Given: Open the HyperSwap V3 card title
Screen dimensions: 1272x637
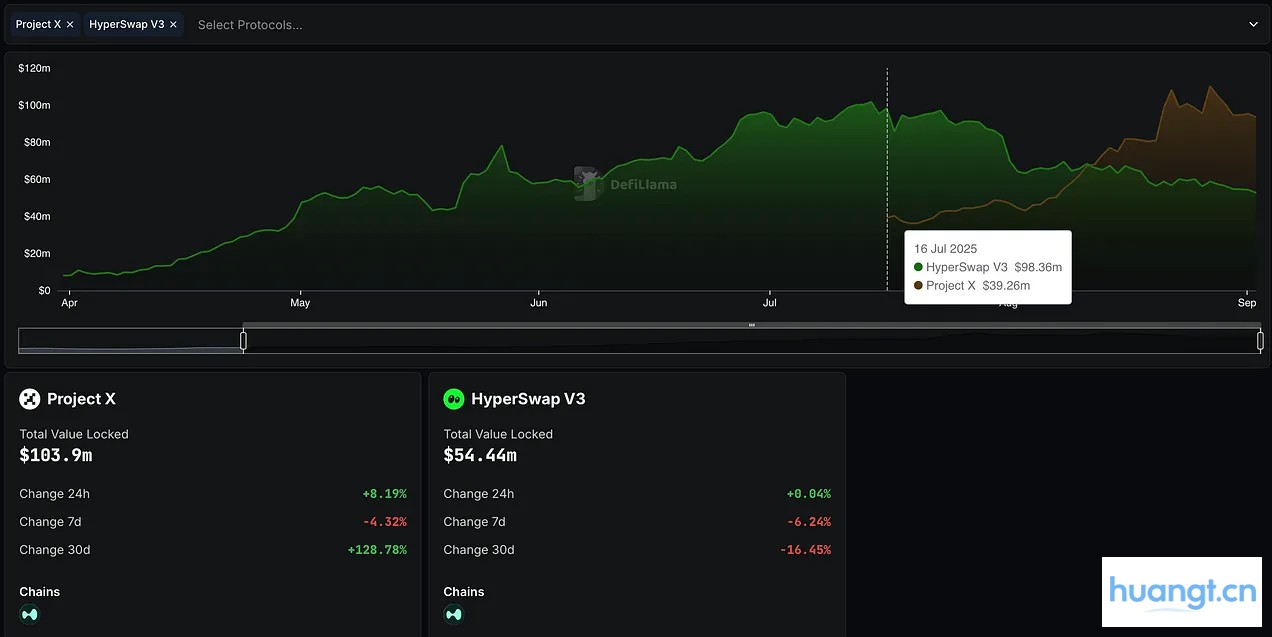Looking at the screenshot, I should click(528, 399).
